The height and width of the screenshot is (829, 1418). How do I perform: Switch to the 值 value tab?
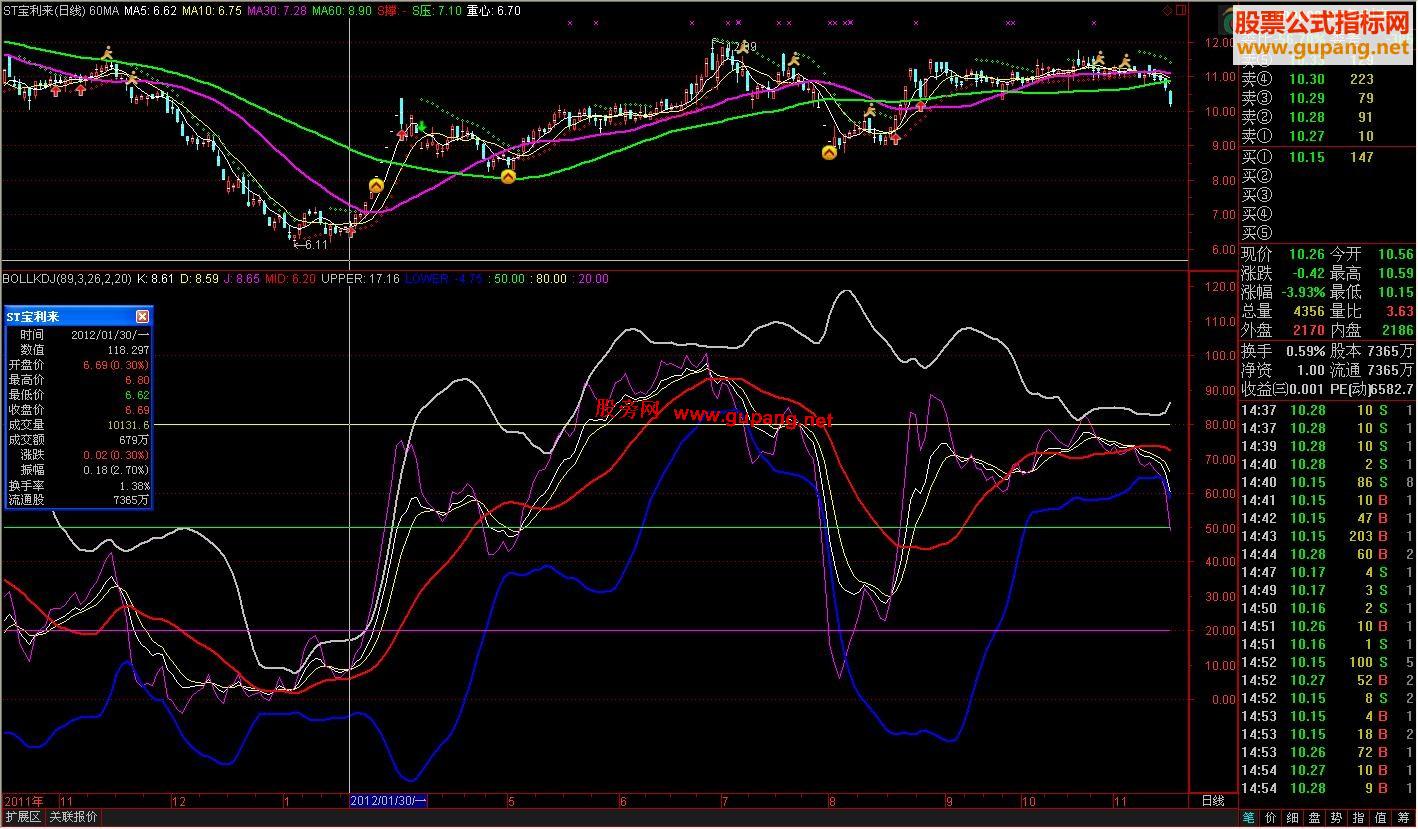tap(1381, 818)
